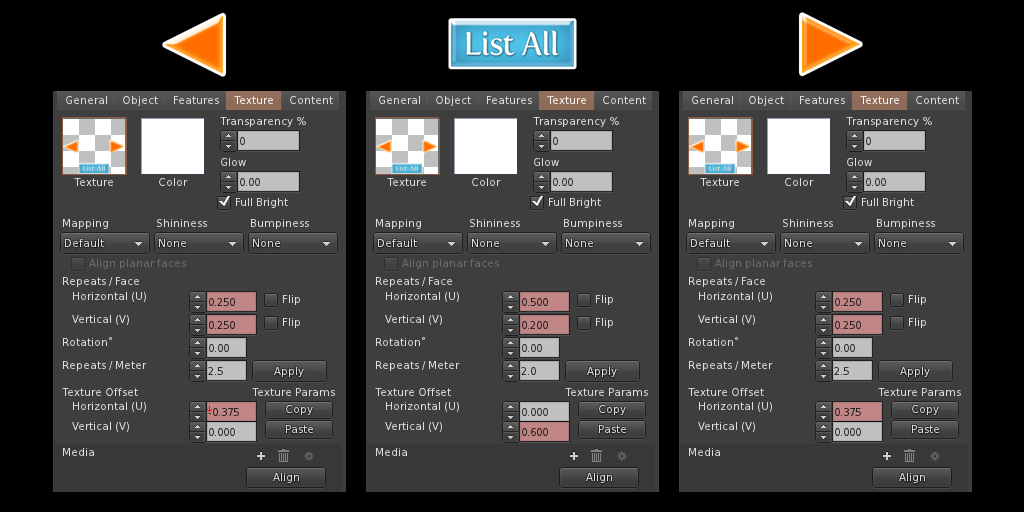Click the Texture thumbnail in right panel

[720, 146]
